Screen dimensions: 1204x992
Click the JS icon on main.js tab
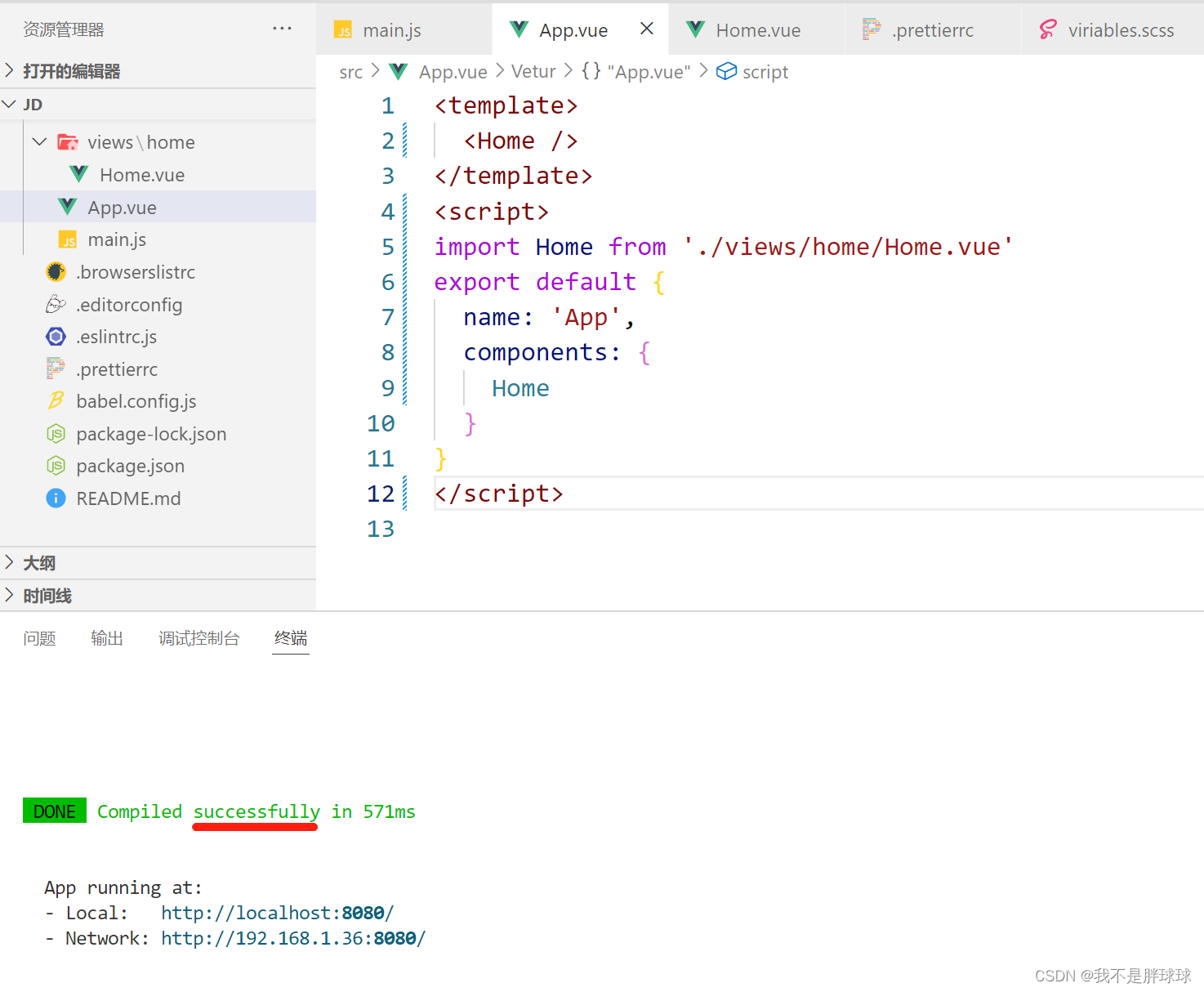tap(343, 30)
